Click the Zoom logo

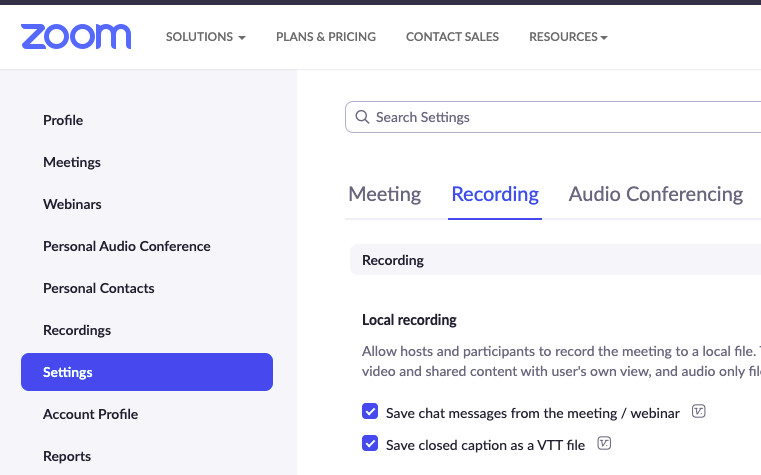(x=76, y=37)
